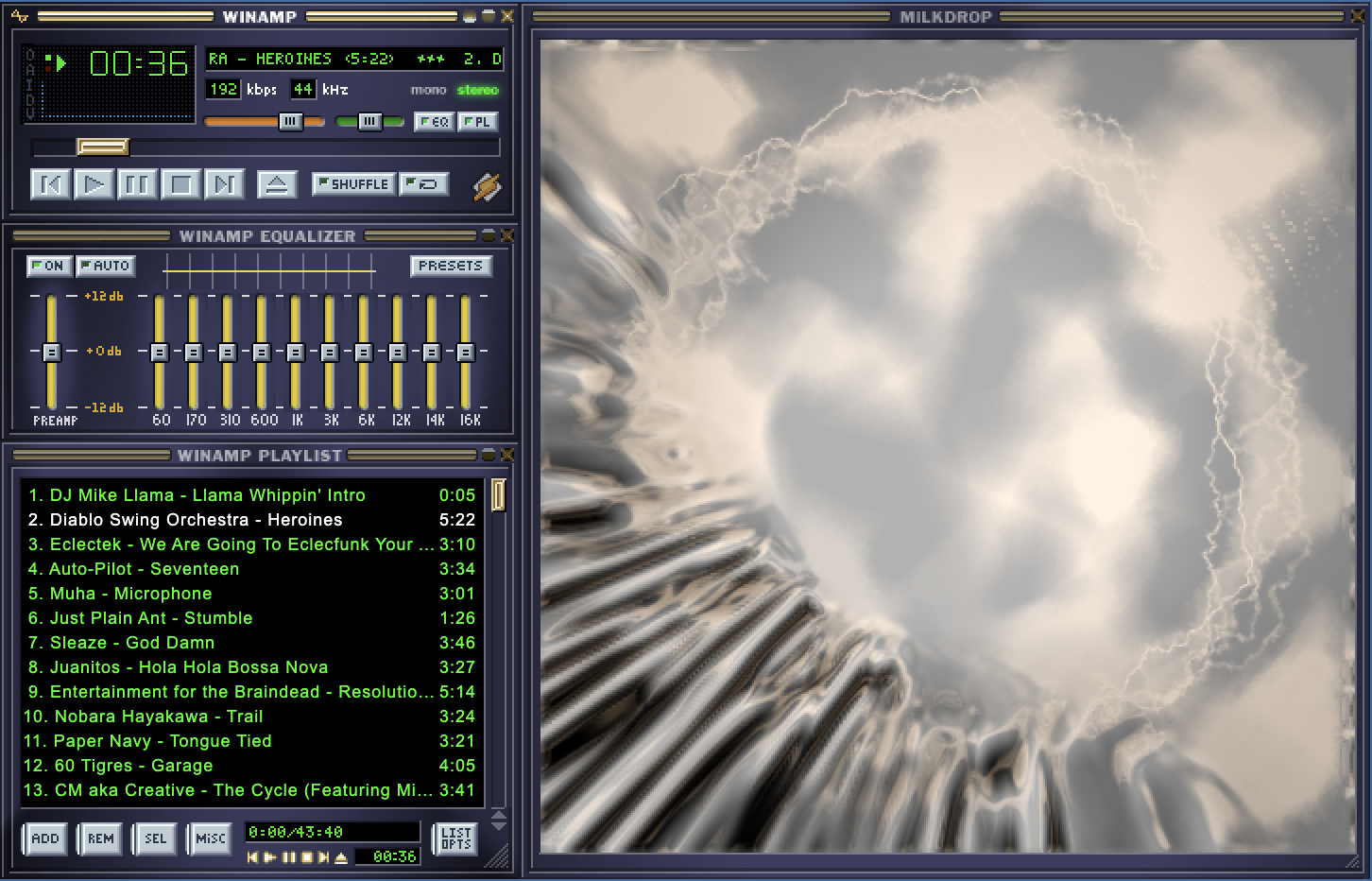Open the playlist ADD menu
Image resolution: width=1372 pixels, height=881 pixels.
click(x=45, y=838)
